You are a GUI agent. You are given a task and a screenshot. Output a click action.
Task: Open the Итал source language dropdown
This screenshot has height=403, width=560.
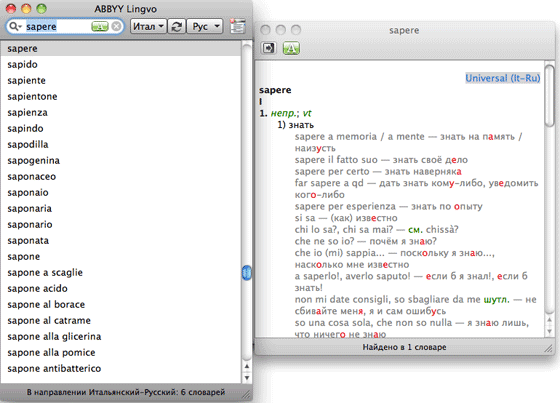[148, 26]
